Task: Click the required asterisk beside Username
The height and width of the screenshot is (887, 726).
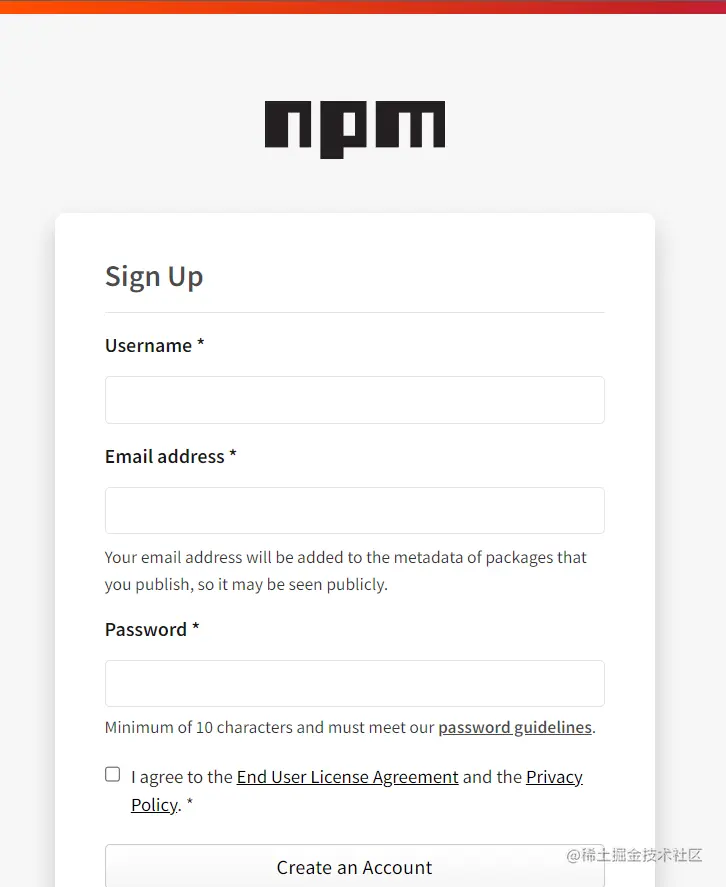Action: [200, 343]
